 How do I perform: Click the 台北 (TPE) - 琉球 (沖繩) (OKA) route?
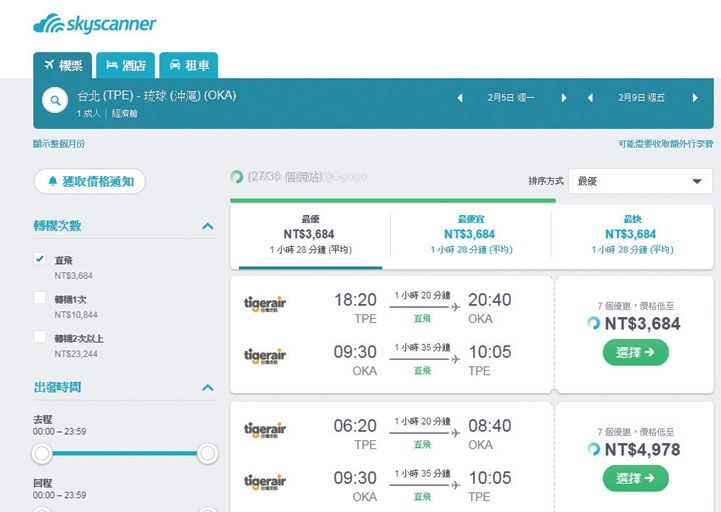(x=157, y=96)
